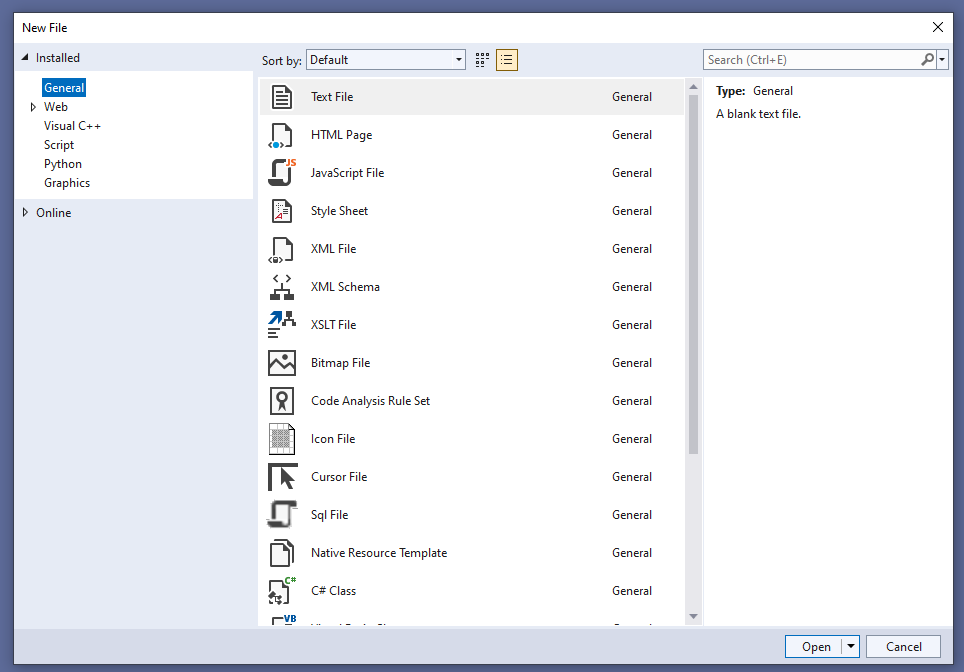Screen dimensions: 964x672
Task: Click the General type of Bitmap File row
Action: pyautogui.click(x=631, y=363)
